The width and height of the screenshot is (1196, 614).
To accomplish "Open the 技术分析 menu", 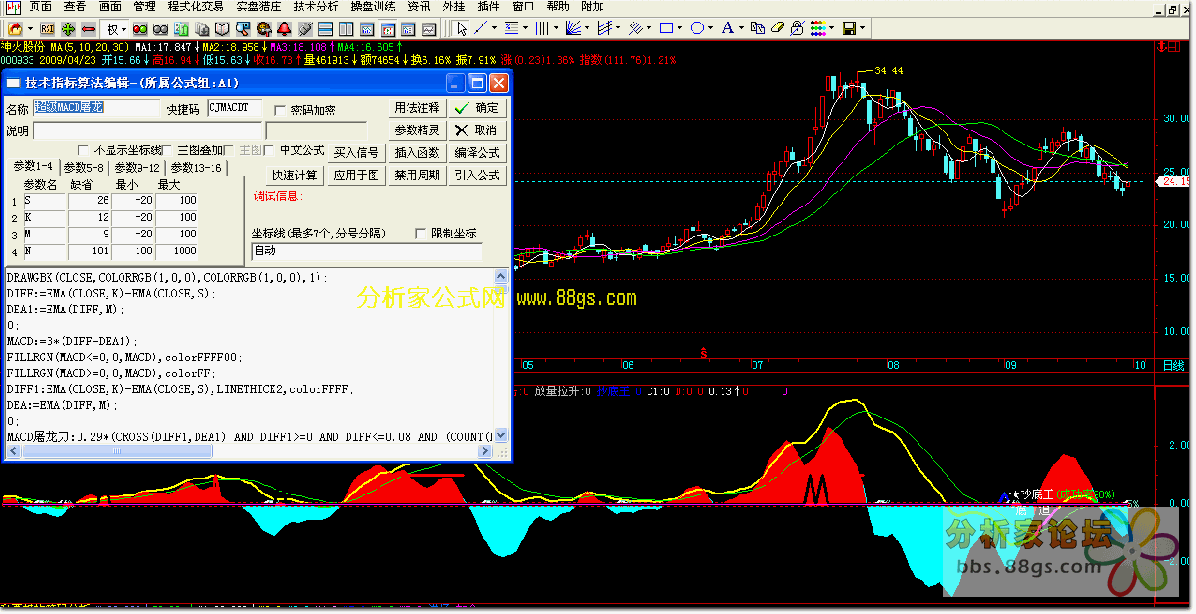I will (x=316, y=7).
